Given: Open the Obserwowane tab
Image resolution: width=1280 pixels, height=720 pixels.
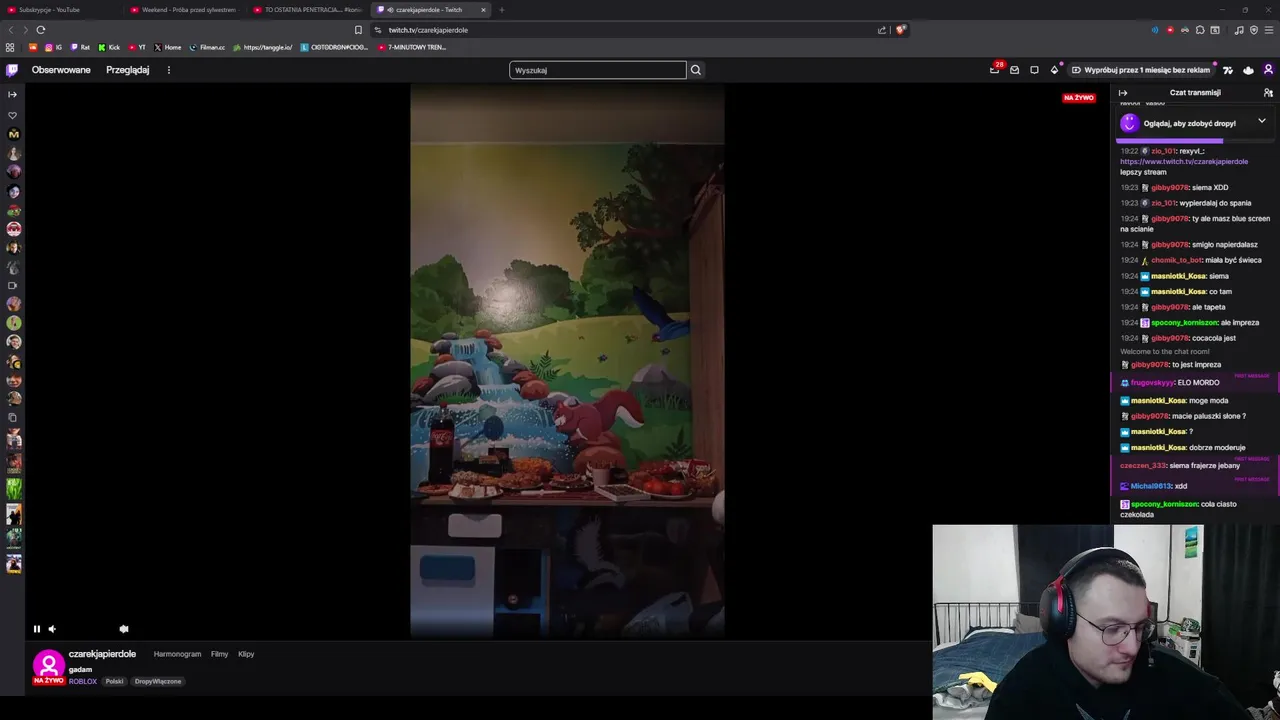Looking at the screenshot, I should pyautogui.click(x=61, y=70).
